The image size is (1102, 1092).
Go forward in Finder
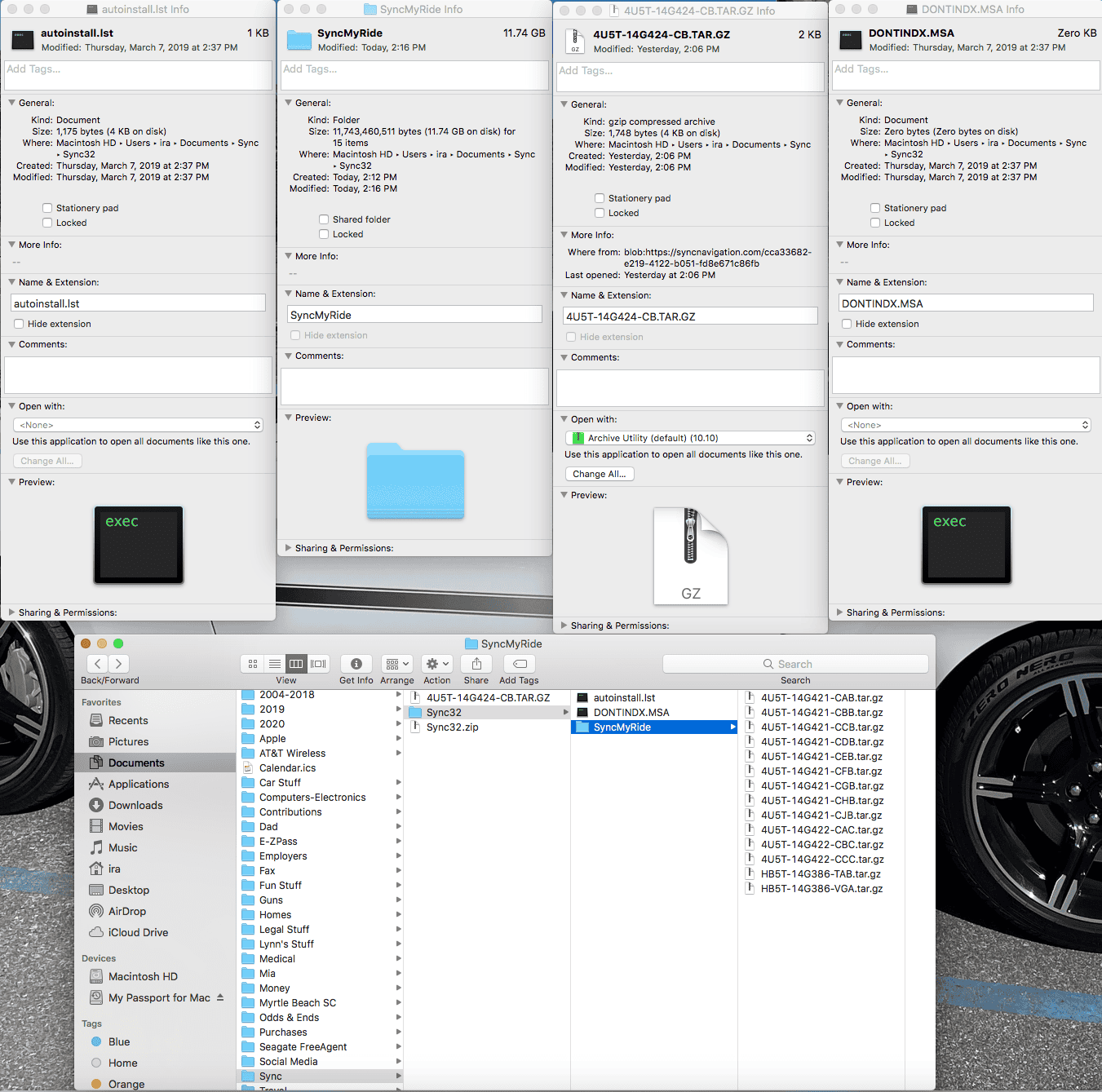tap(119, 664)
